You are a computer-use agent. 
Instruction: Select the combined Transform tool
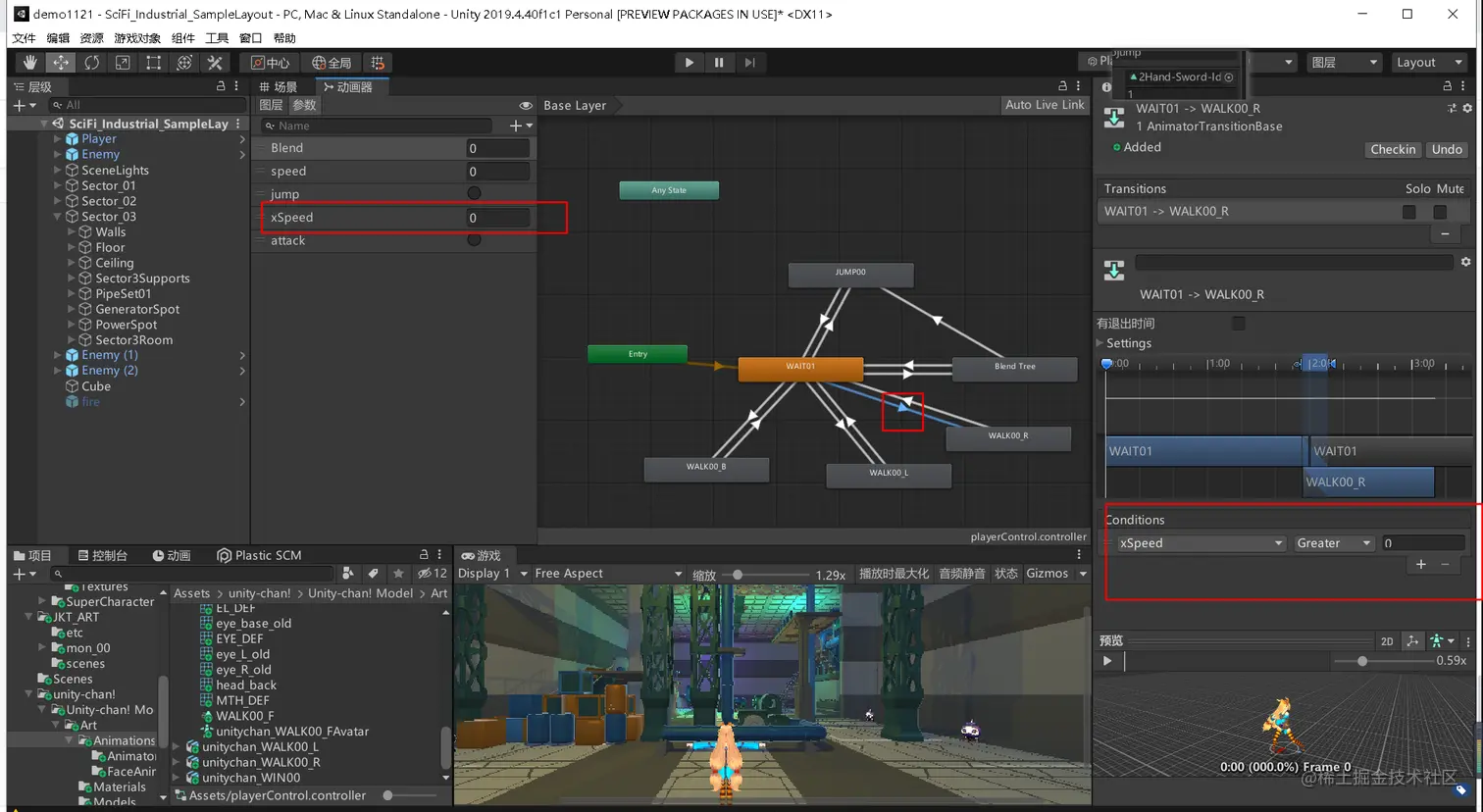click(184, 63)
